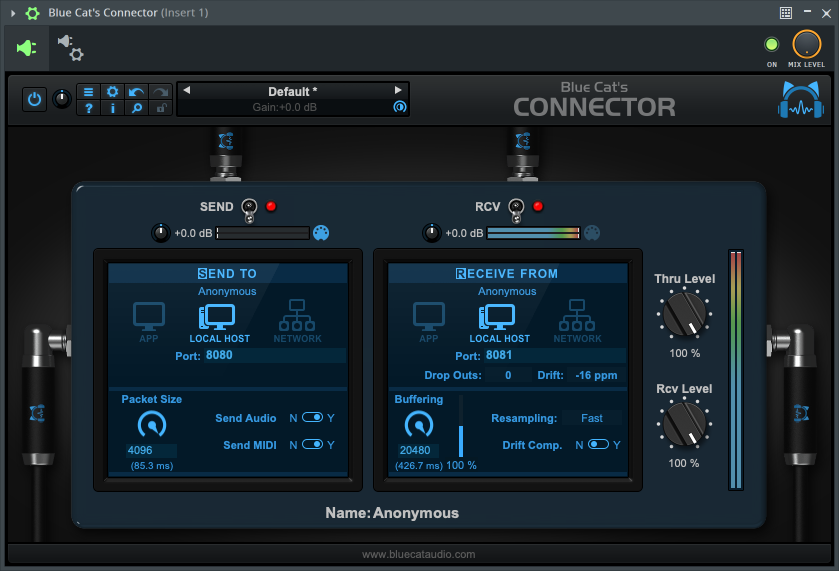Toggle the blue power bypass button
Viewport: 839px width, 571px height.
34,100
